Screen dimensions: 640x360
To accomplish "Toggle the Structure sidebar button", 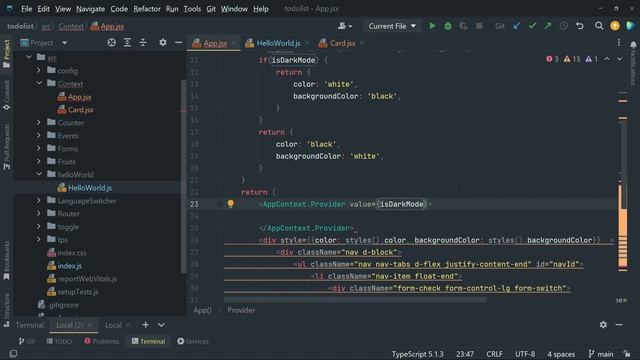I will (7, 310).
